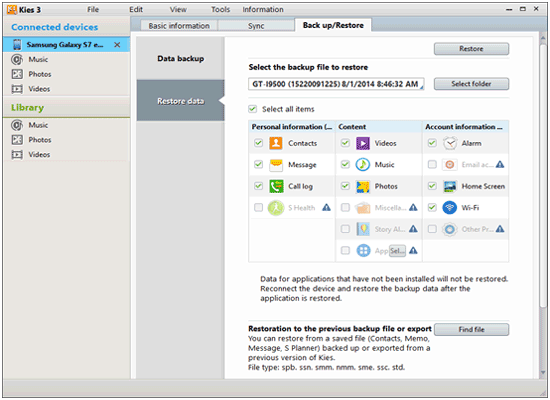Click the Sel... button beside Applications
This screenshot has height=400, width=550.
pos(397,251)
